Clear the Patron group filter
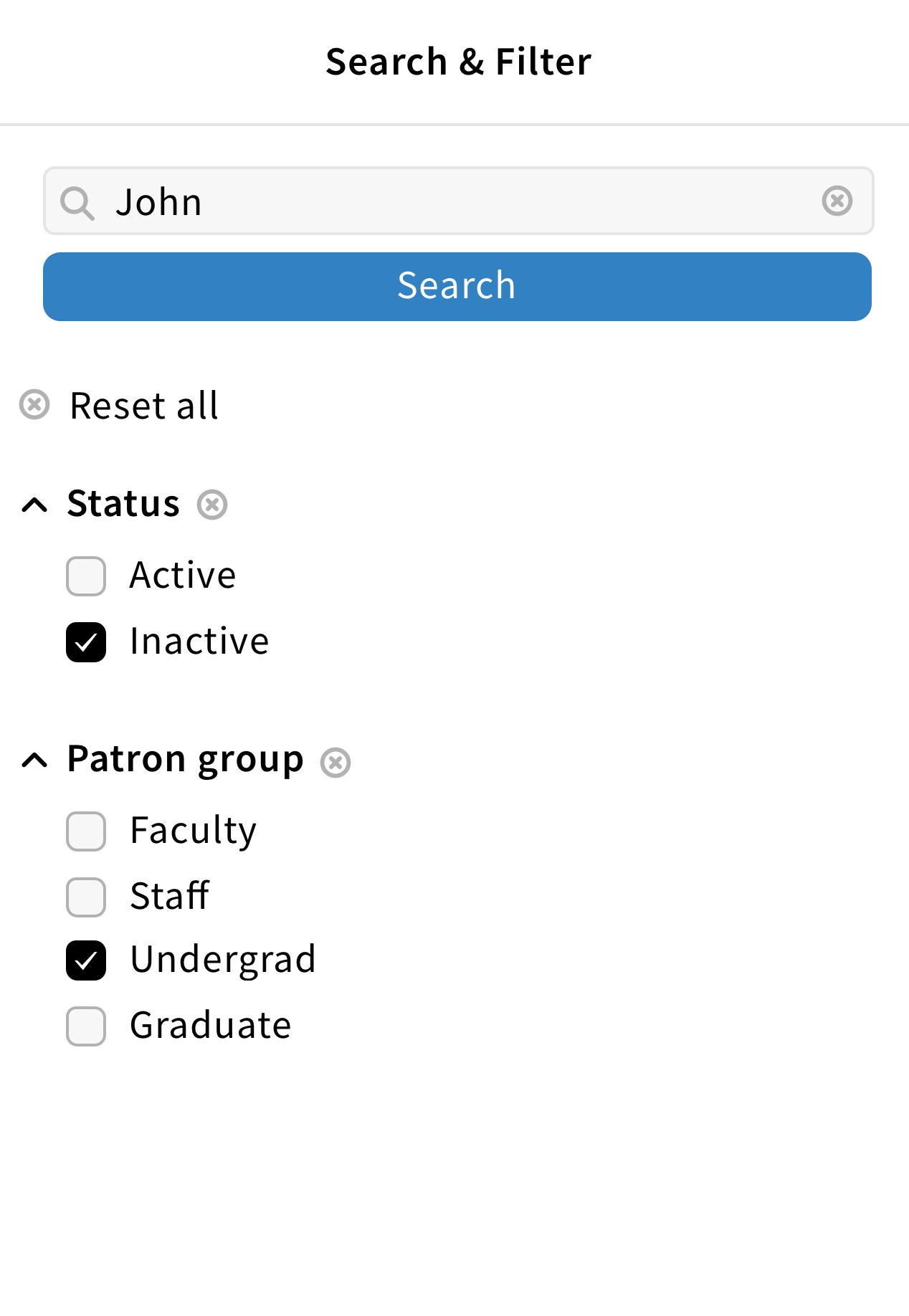 point(335,762)
